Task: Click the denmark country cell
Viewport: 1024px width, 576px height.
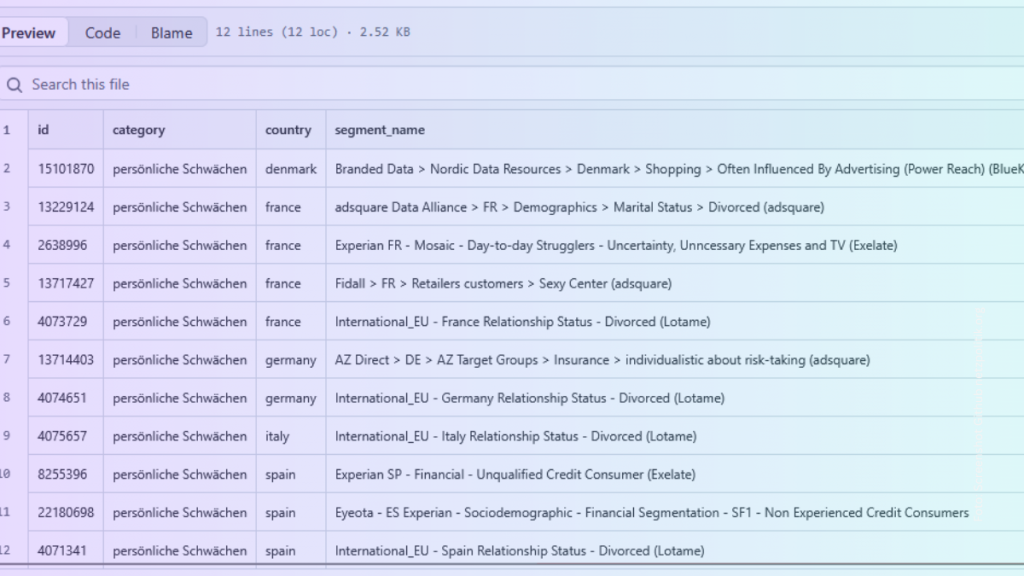Action: coord(291,169)
